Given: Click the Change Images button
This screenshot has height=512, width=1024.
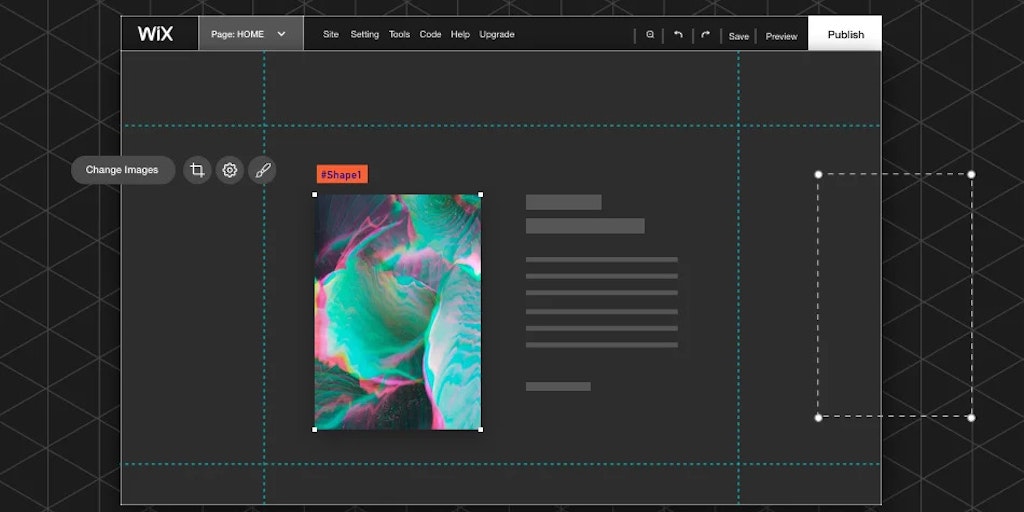Looking at the screenshot, I should (x=123, y=170).
